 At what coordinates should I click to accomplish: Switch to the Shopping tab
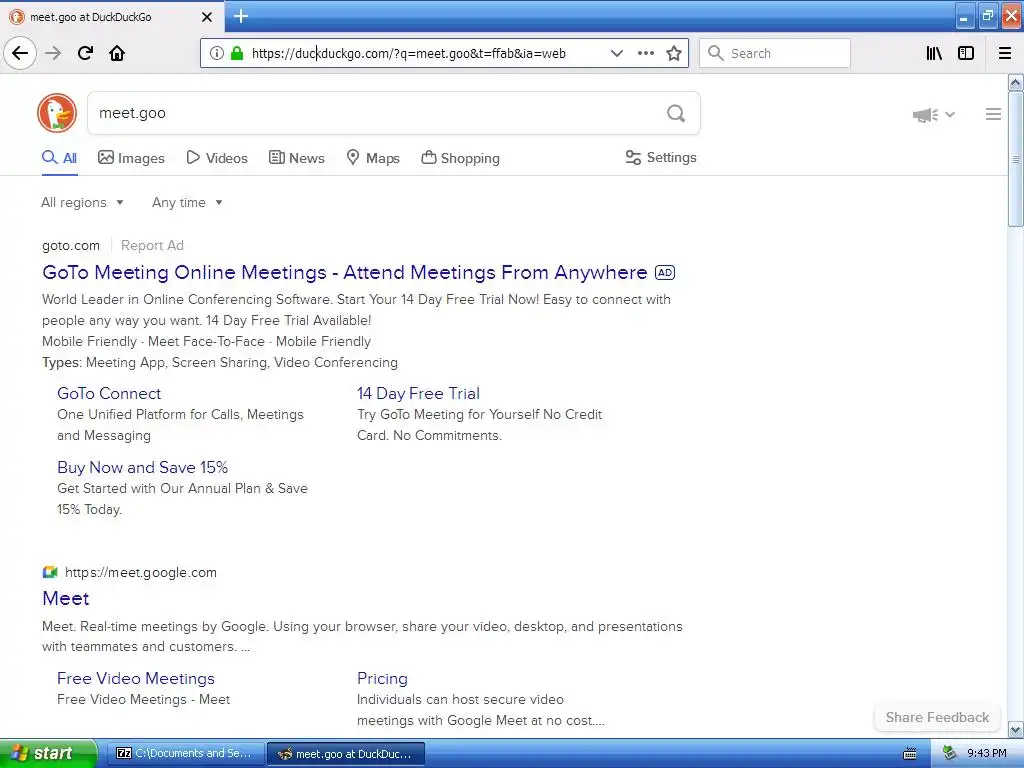tap(460, 158)
